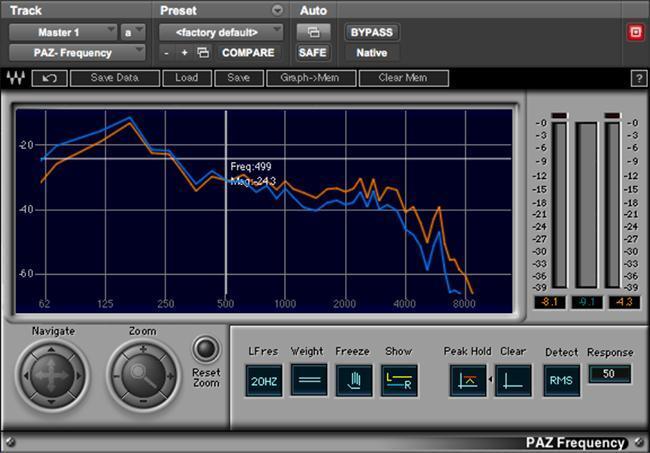
Task: Toggle the Freeze hand button
Action: (354, 380)
